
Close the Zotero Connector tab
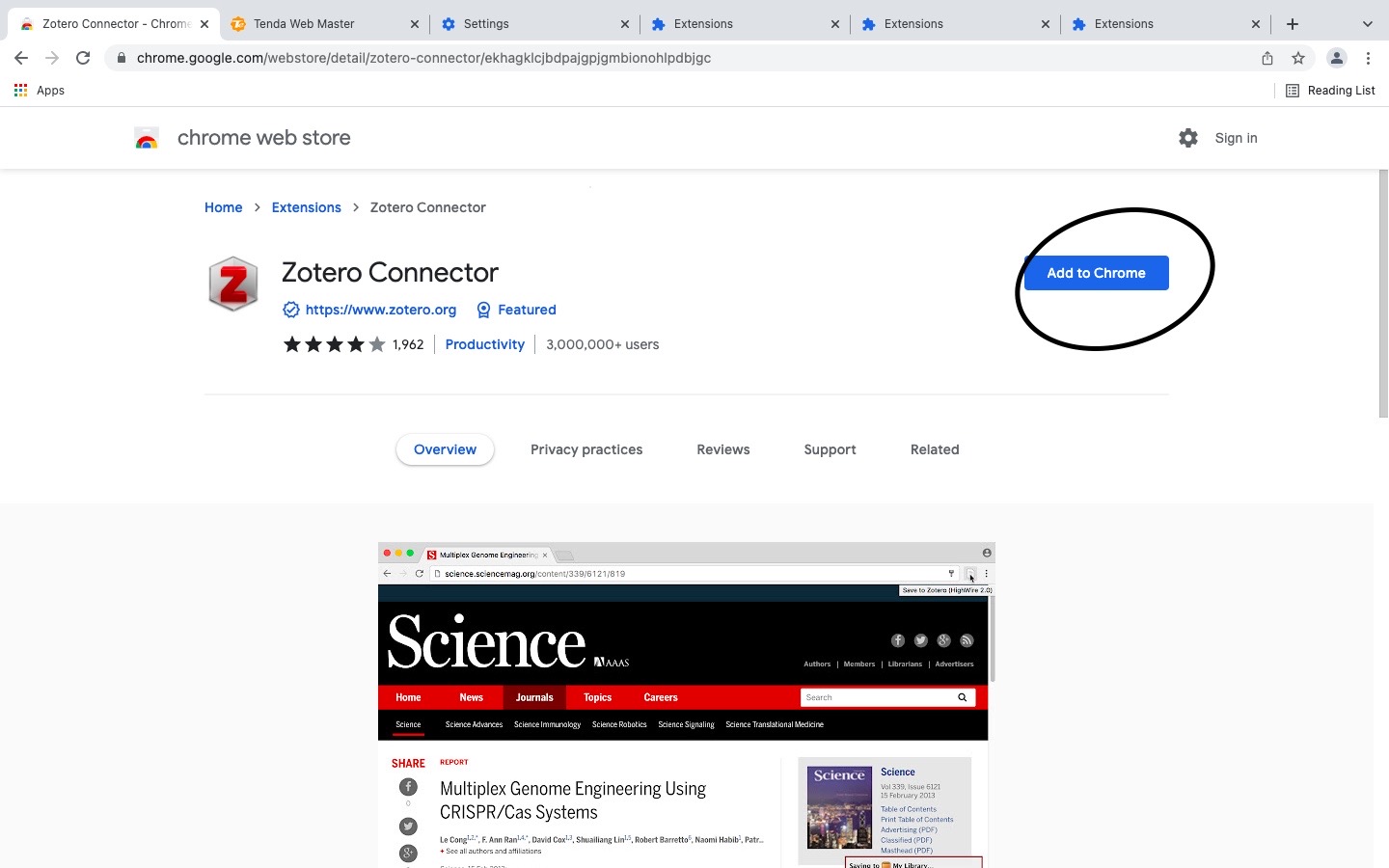204,24
